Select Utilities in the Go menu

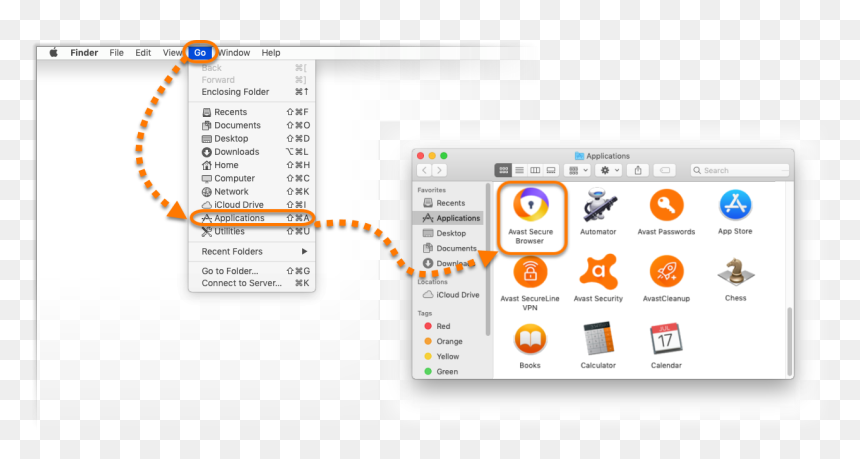tap(252, 231)
